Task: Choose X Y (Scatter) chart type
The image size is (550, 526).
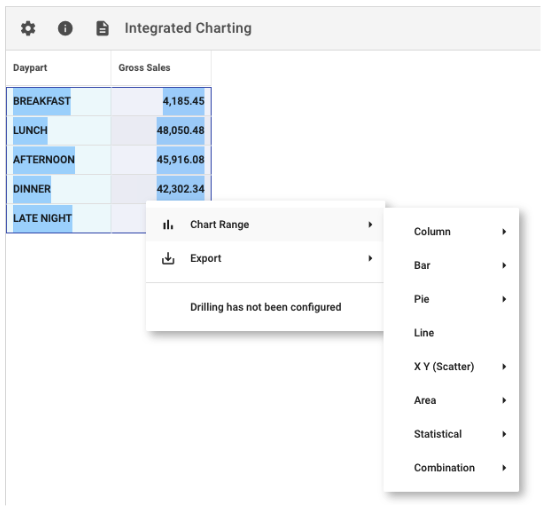Action: pos(451,366)
